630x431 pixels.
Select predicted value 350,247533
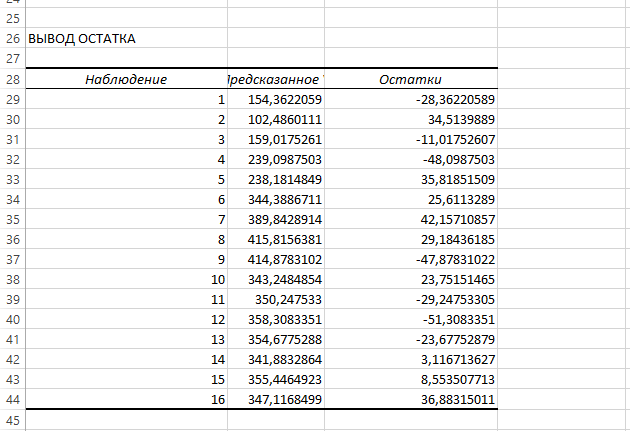tap(276, 299)
